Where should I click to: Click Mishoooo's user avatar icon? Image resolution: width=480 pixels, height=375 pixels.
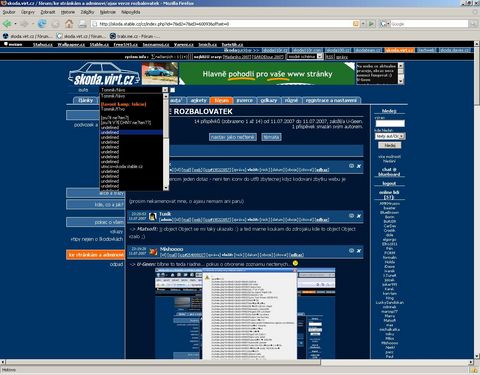(153, 252)
